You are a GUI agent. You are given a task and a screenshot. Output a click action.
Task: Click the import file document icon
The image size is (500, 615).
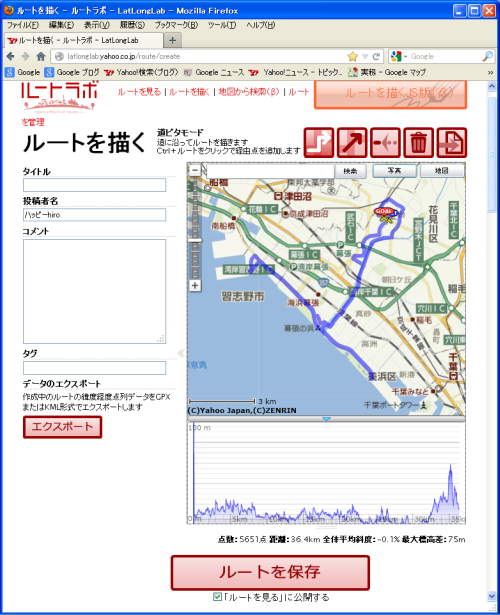(x=452, y=142)
